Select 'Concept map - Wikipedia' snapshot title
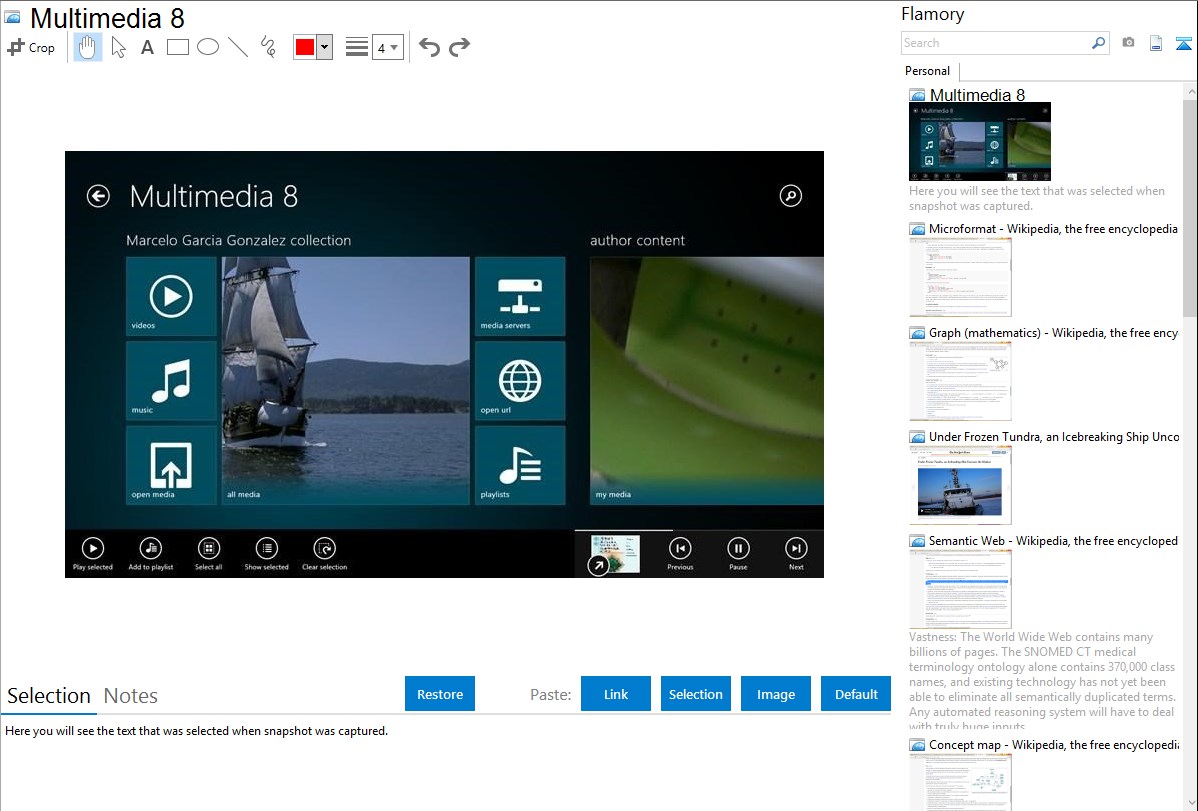This screenshot has width=1198, height=811. coord(1053,744)
